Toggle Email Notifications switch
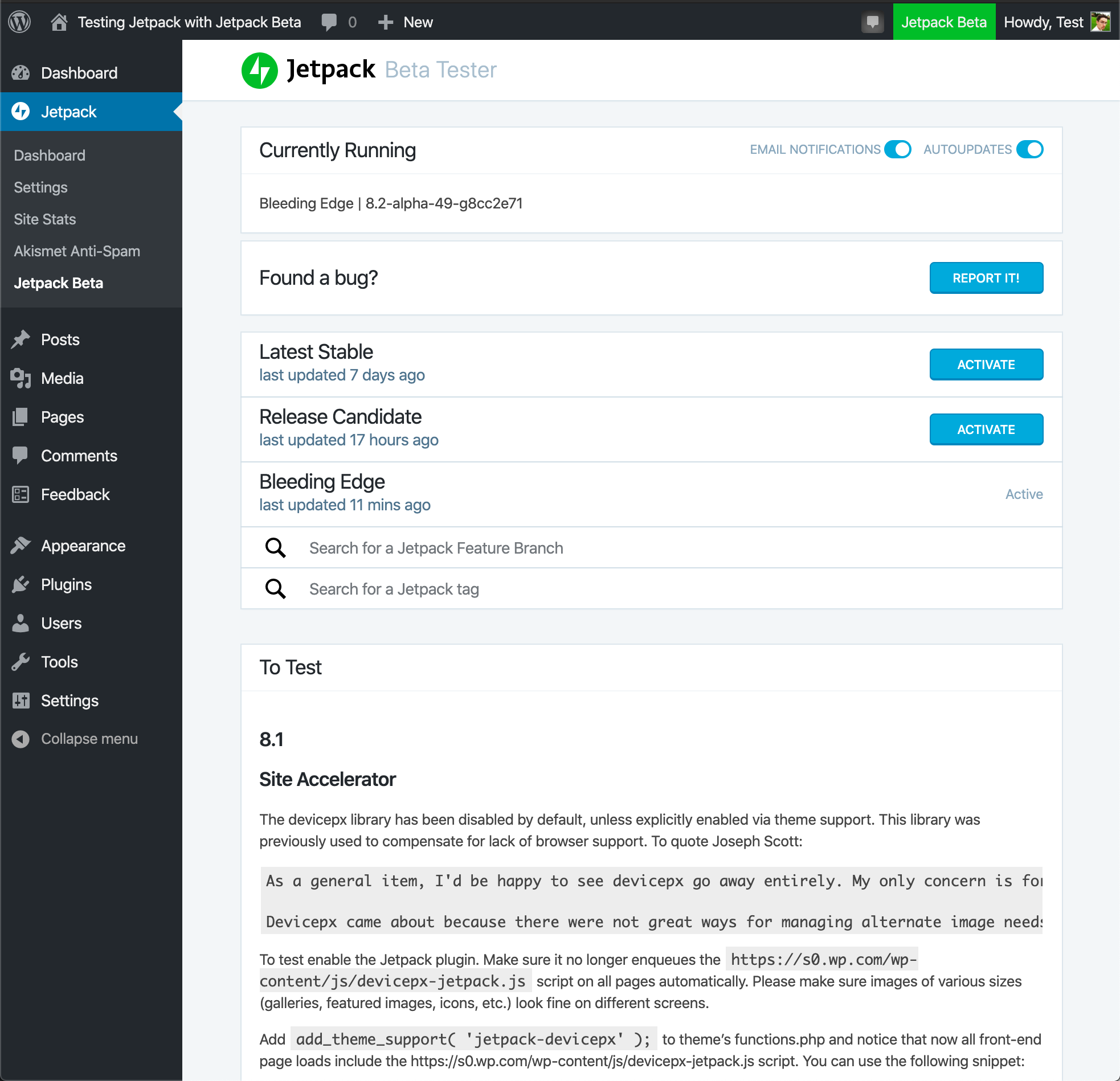This screenshot has width=1120, height=1081. [897, 149]
